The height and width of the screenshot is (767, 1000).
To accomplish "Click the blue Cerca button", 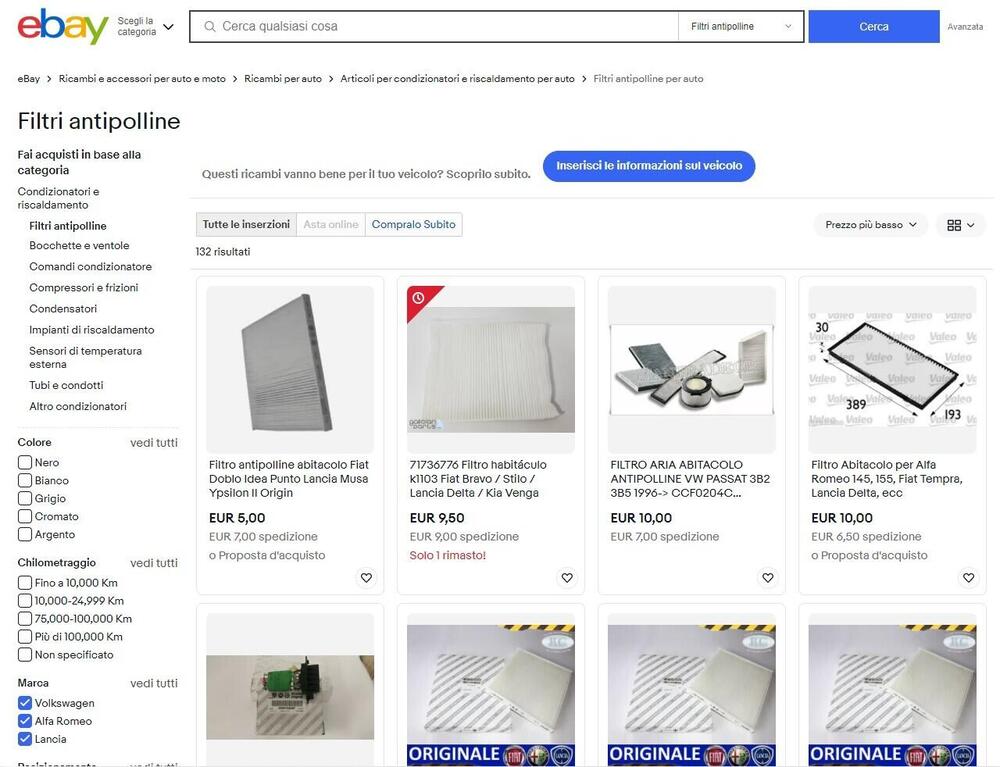I will [874, 26].
